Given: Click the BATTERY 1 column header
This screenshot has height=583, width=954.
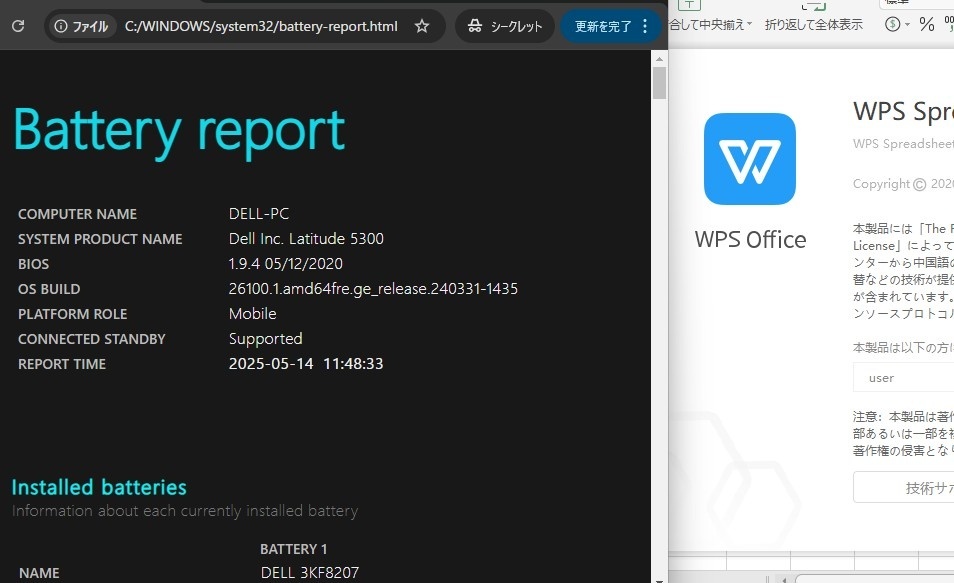Looking at the screenshot, I should (x=293, y=549).
